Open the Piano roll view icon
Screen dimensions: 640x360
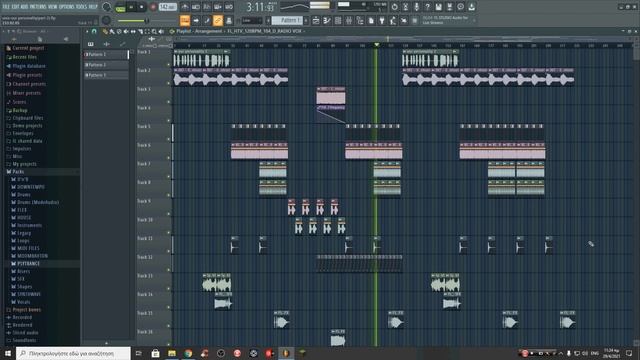(x=327, y=20)
